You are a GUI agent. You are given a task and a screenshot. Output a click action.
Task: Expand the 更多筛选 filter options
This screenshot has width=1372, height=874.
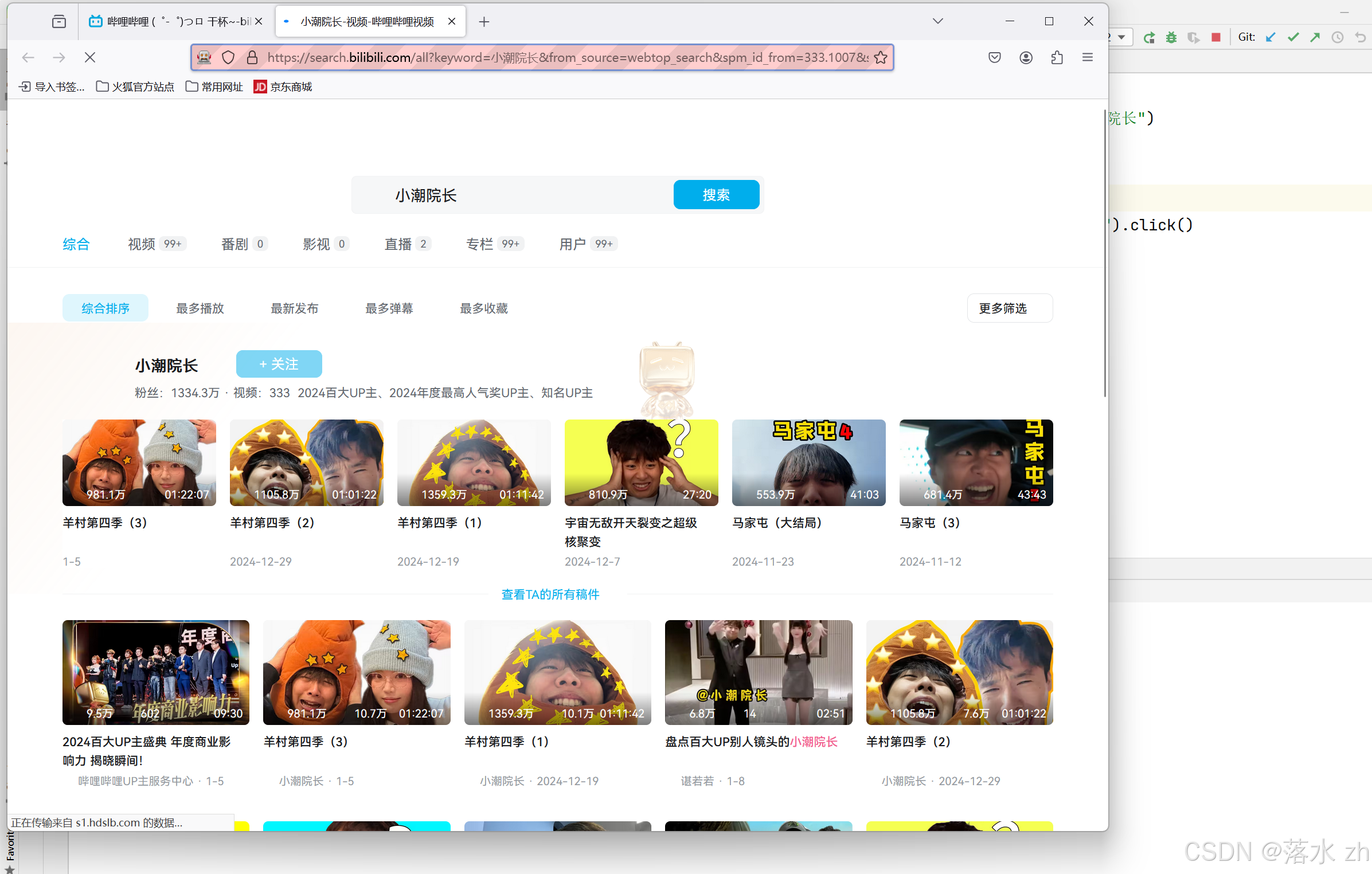click(1010, 308)
